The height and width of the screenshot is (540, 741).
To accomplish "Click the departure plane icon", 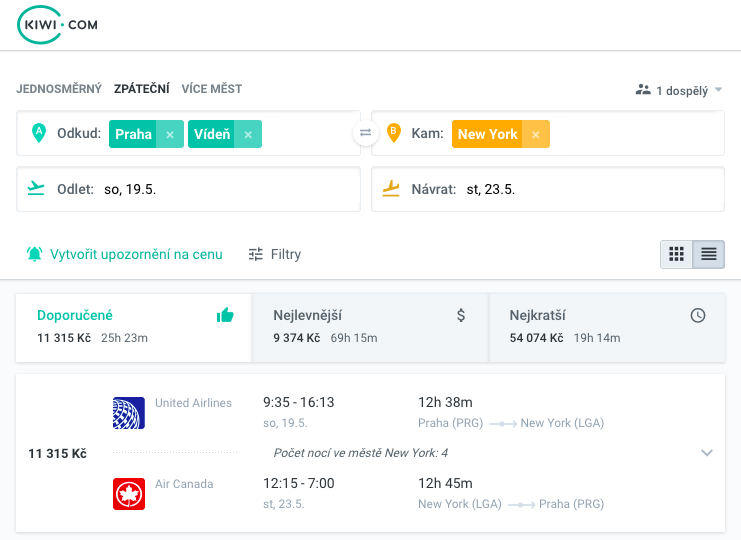I will tap(36, 188).
